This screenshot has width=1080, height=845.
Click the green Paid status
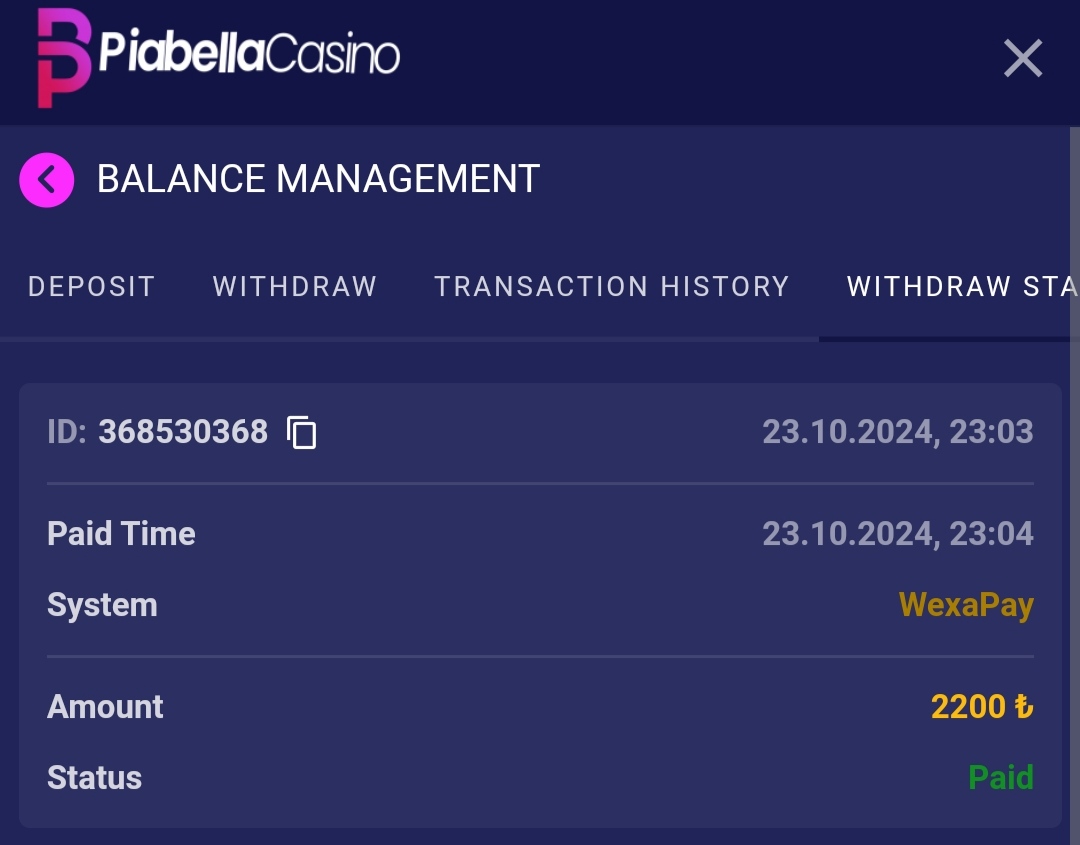coord(1000,778)
